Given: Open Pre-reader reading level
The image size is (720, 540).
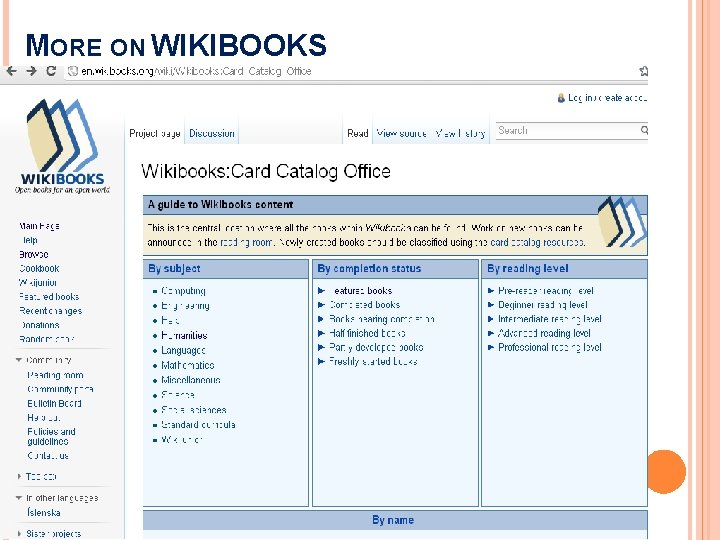Looking at the screenshot, I should (546, 291).
